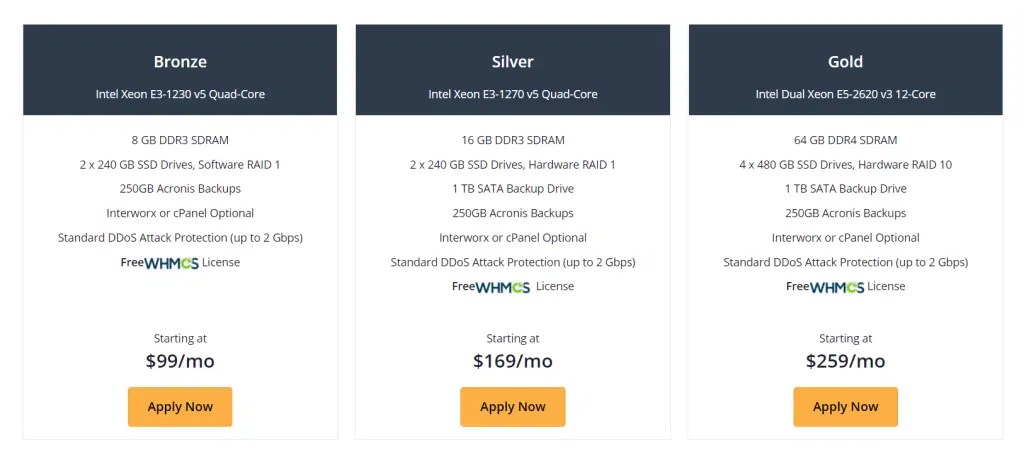Click the Software RAID 1 drives line
The image size is (1024, 457).
coord(180,165)
